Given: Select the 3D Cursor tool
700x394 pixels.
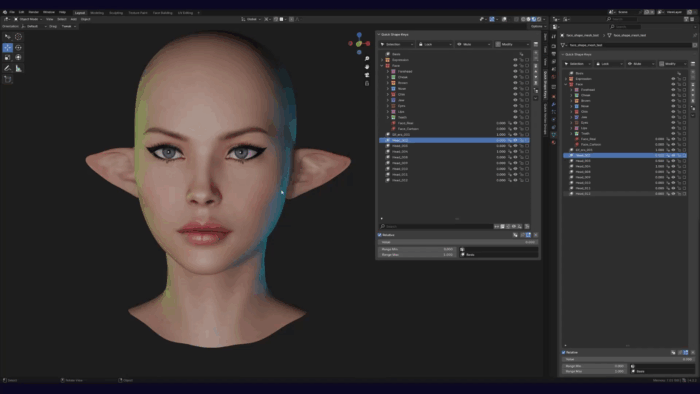Looking at the screenshot, I should (x=18, y=37).
